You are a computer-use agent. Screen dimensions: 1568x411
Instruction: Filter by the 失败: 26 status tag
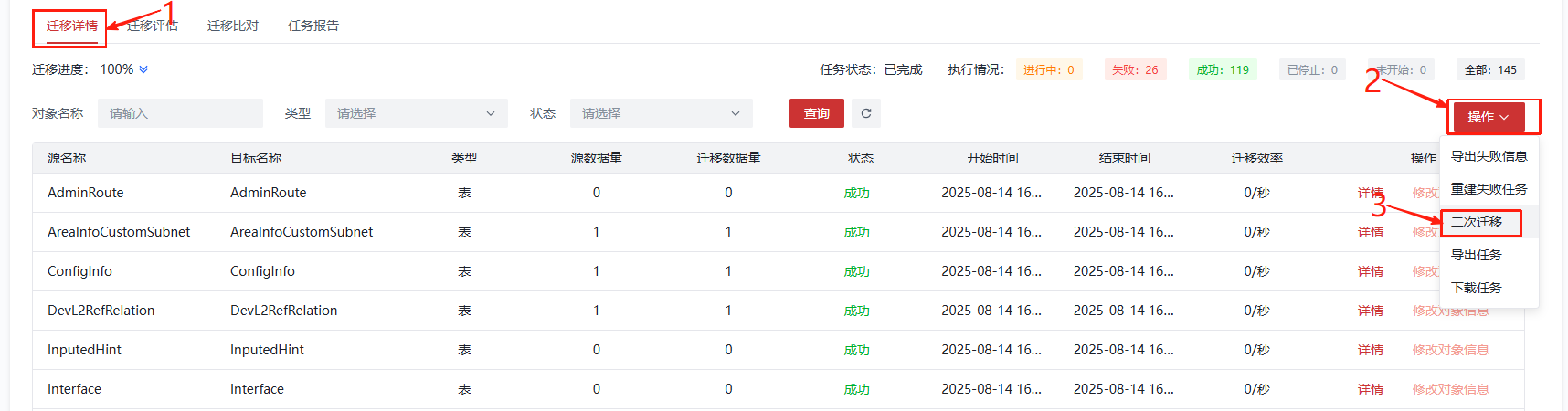coord(1135,69)
